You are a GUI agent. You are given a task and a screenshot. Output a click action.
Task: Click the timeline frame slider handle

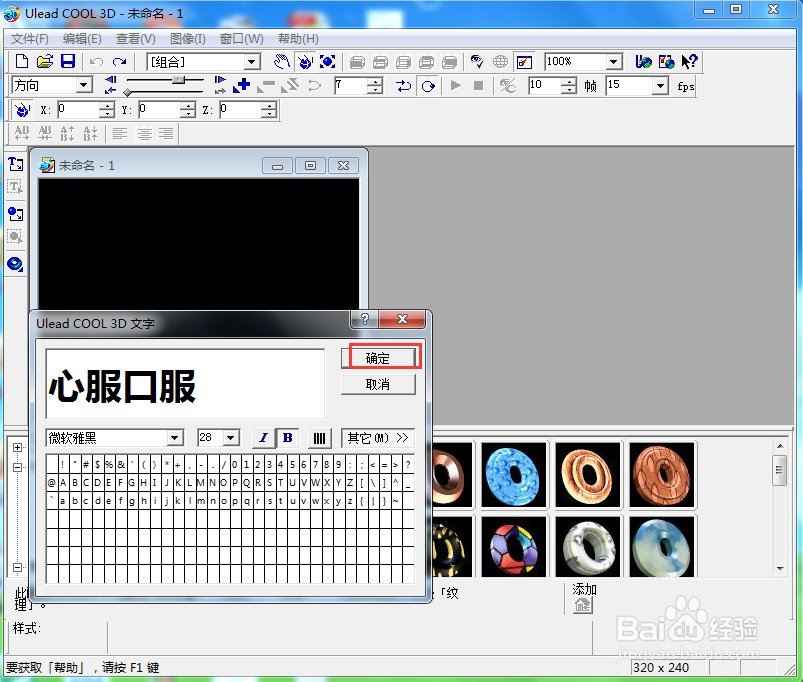coord(179,80)
